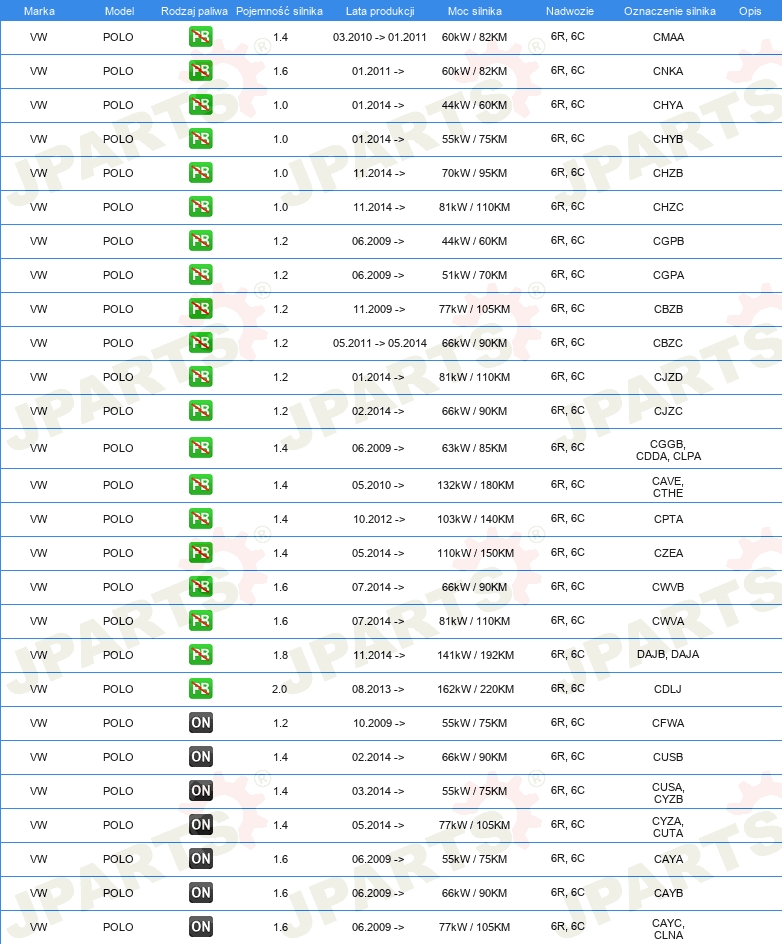Screen dimensions: 782x944
Task: Select engine codes CGGB, CDDA, CLPA
Action: [x=668, y=450]
